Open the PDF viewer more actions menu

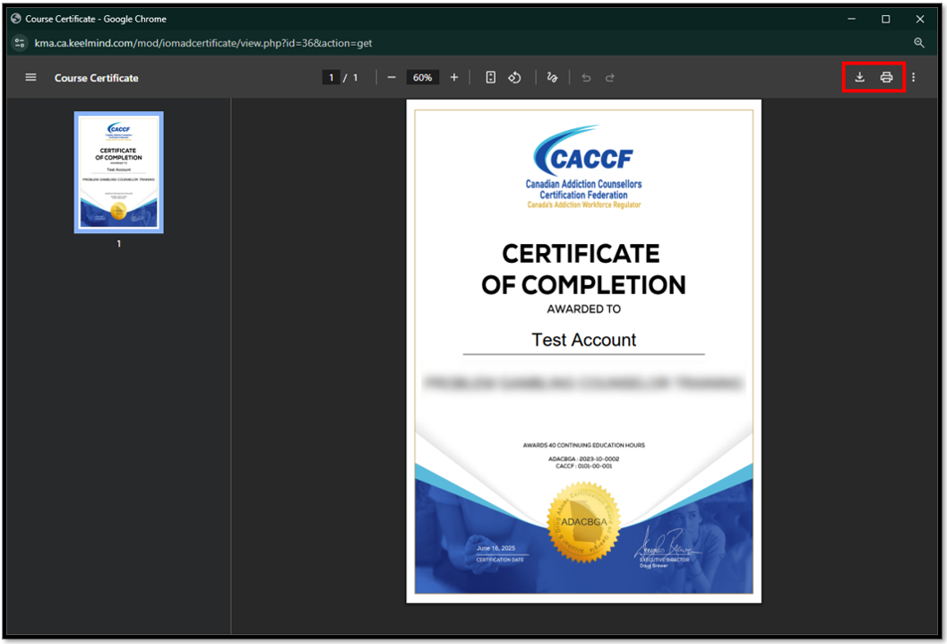point(913,77)
